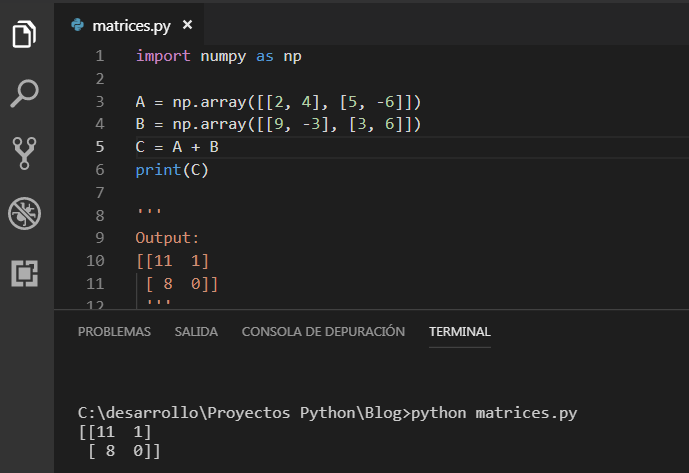This screenshot has width=689, height=473.
Task: Place cursor in 'B = np.array' line
Action: 278,124
